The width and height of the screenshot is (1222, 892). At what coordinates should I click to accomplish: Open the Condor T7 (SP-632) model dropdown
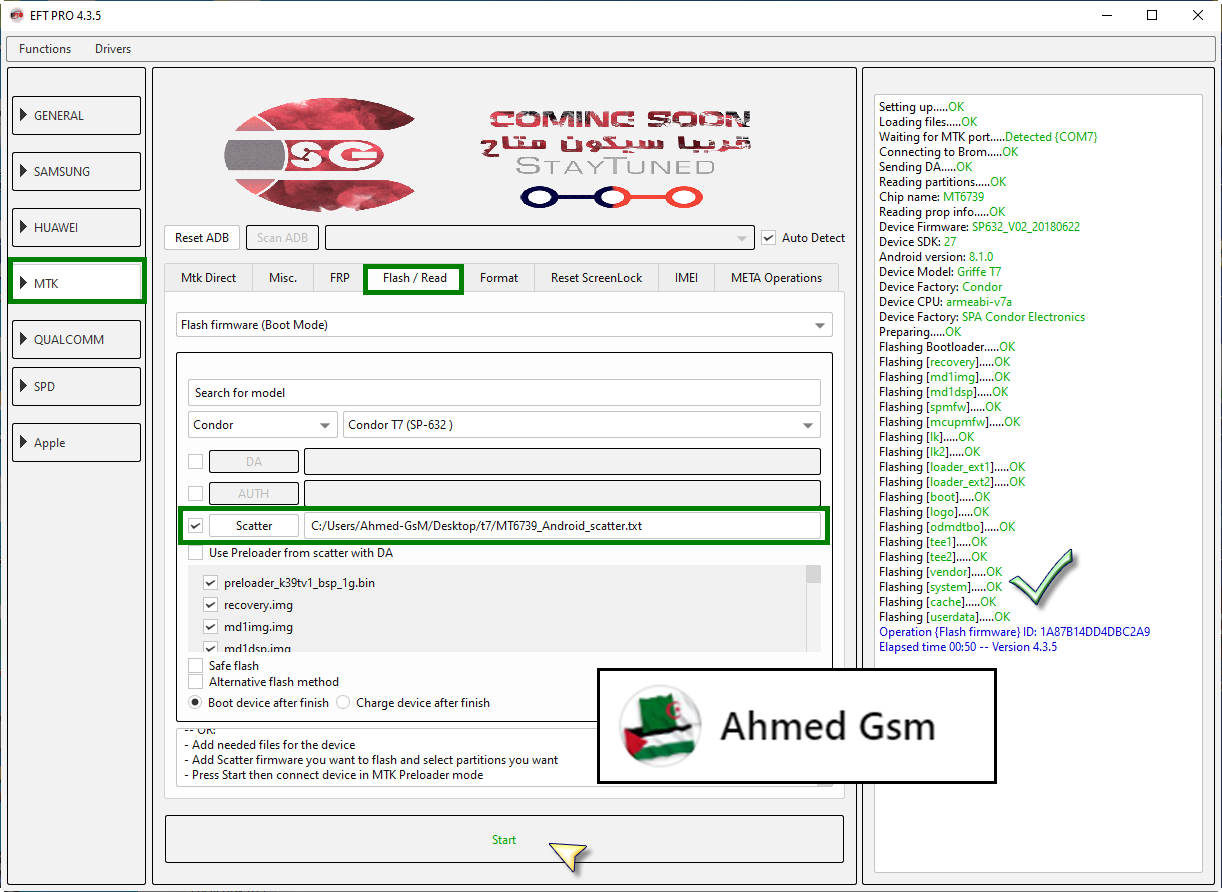582,425
